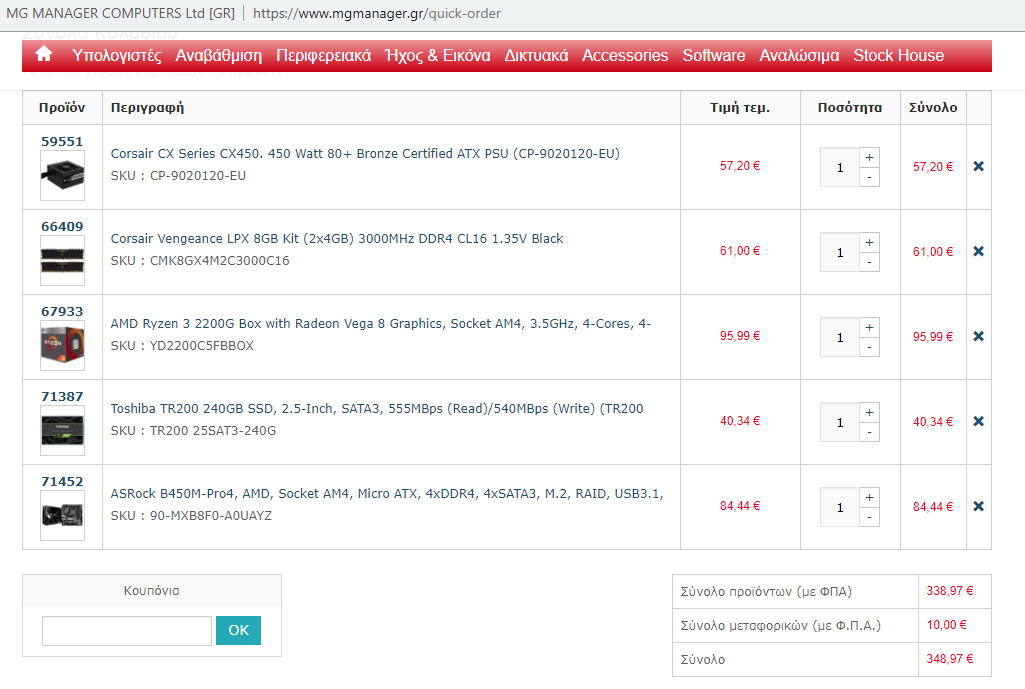Go to the home icon in the menu bar
1025x689 pixels.
point(44,54)
